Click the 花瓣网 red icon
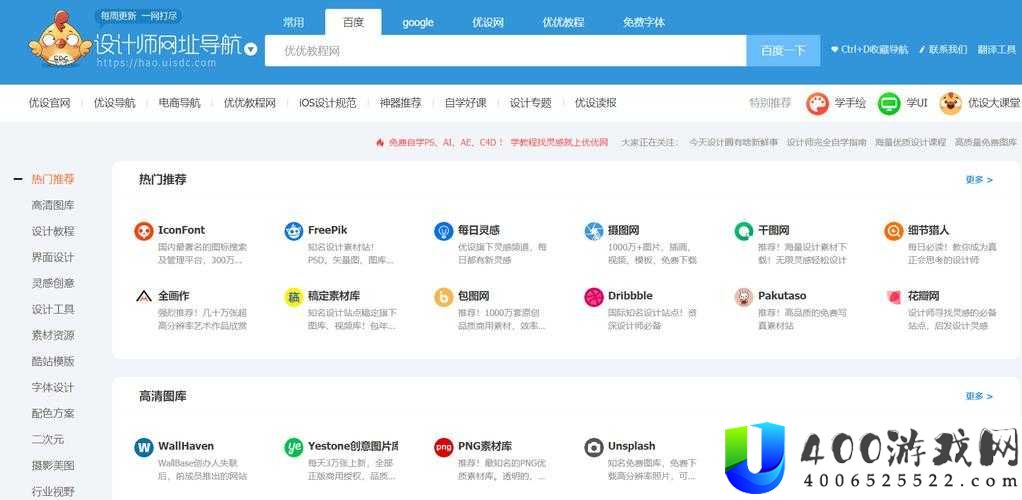The height and width of the screenshot is (500, 1022). tap(894, 297)
